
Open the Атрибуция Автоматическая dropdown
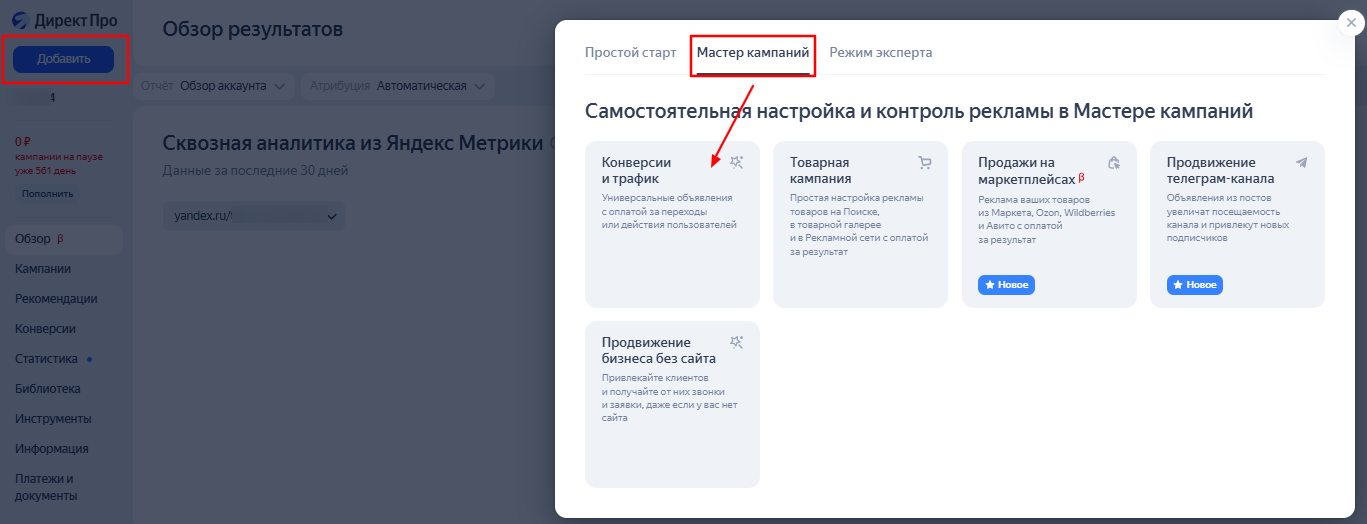pyautogui.click(x=400, y=86)
